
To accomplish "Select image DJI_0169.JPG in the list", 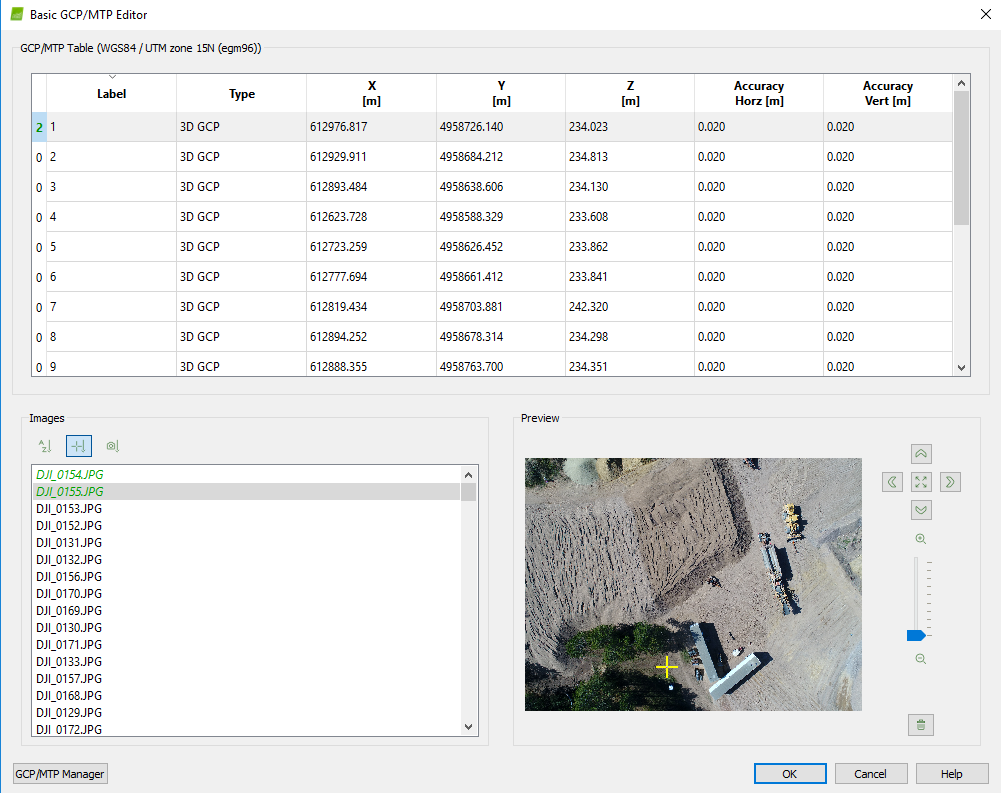I will coord(246,610).
